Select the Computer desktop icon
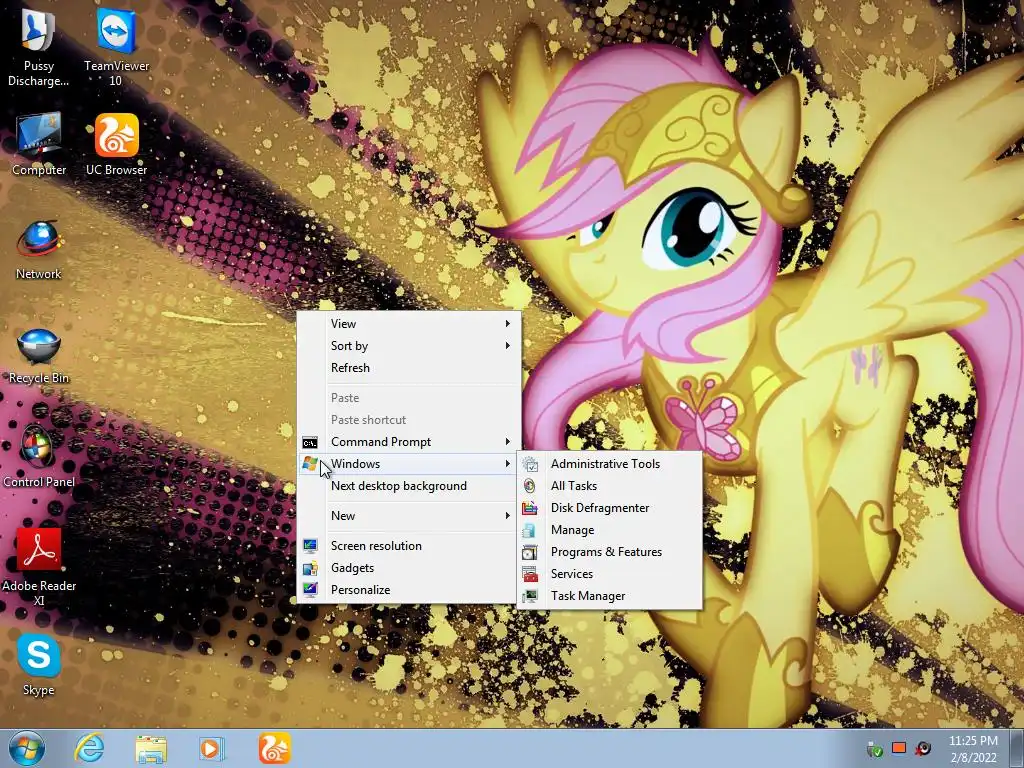The image size is (1024, 768). coord(39,144)
